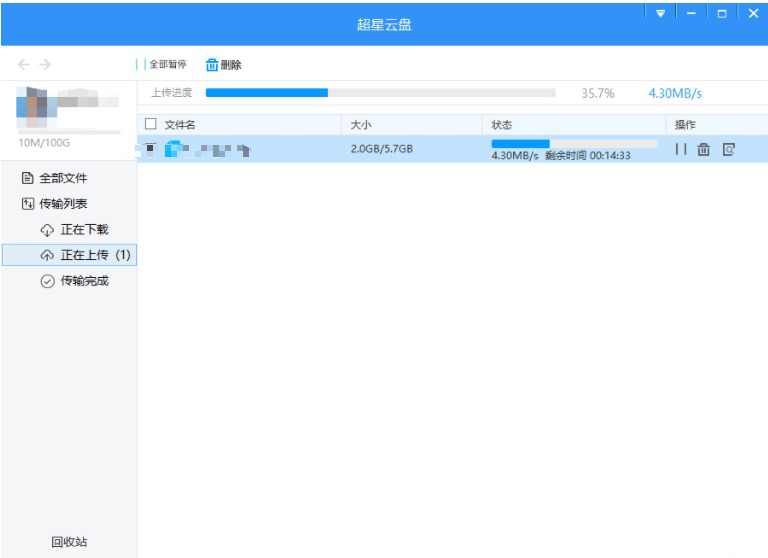Select 传输列表 in the sidebar
This screenshot has height=558, width=768.
54,203
